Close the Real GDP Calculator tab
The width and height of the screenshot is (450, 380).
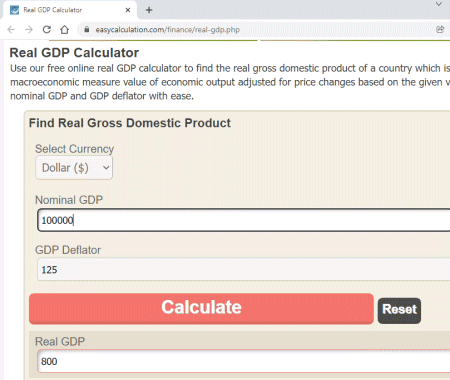(128, 10)
